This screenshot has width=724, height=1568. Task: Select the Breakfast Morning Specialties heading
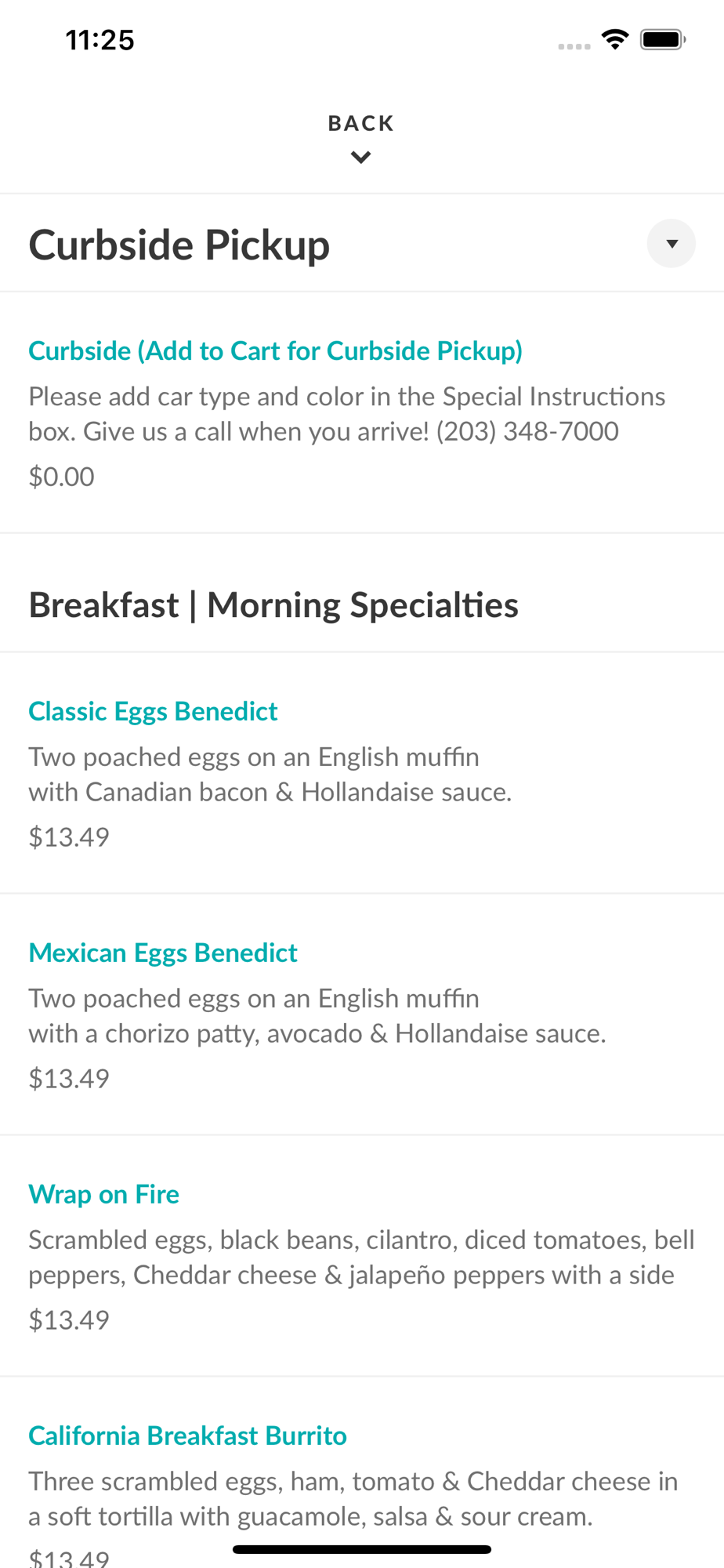click(273, 605)
